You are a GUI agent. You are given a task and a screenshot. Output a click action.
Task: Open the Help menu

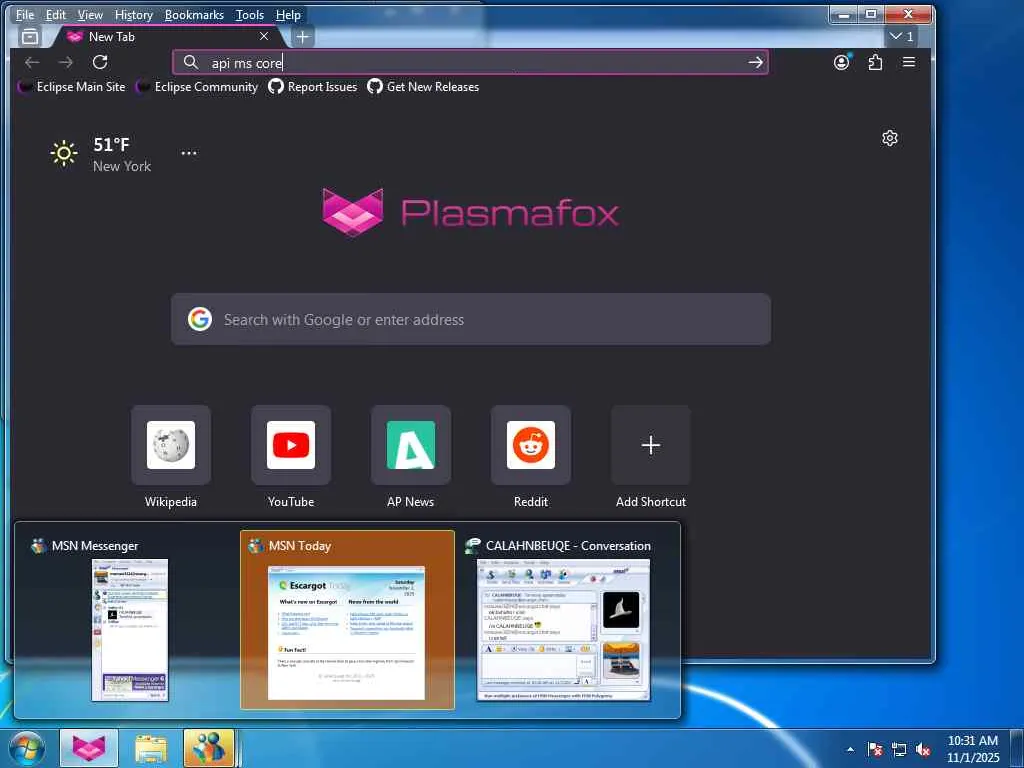[x=288, y=14]
